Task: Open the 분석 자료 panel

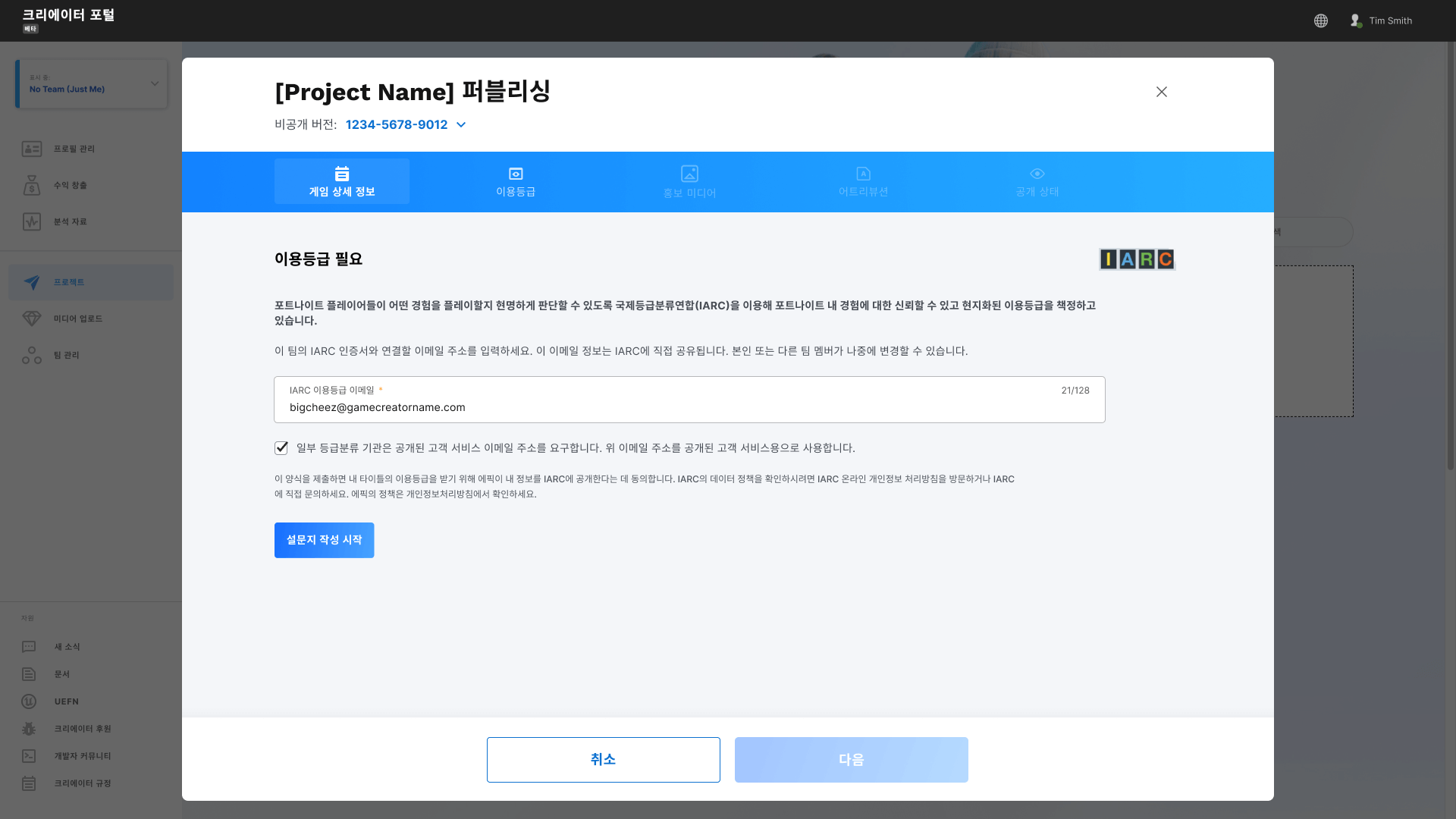Action: 31,221
